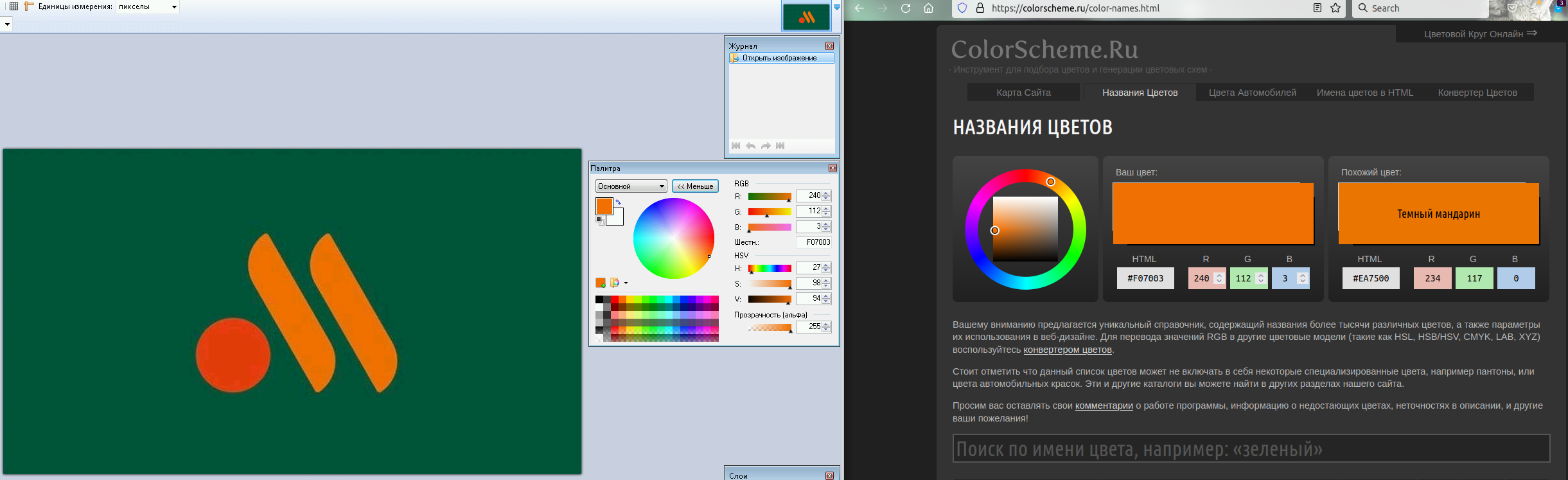Toggle the rulers icon in toolbar
This screenshot has height=480, width=1568.
coord(28,6)
